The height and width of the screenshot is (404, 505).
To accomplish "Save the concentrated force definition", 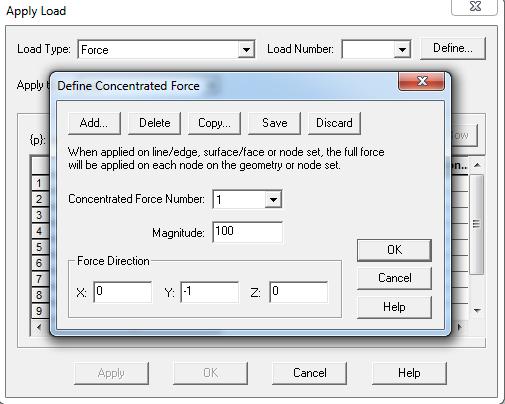I will [274, 123].
